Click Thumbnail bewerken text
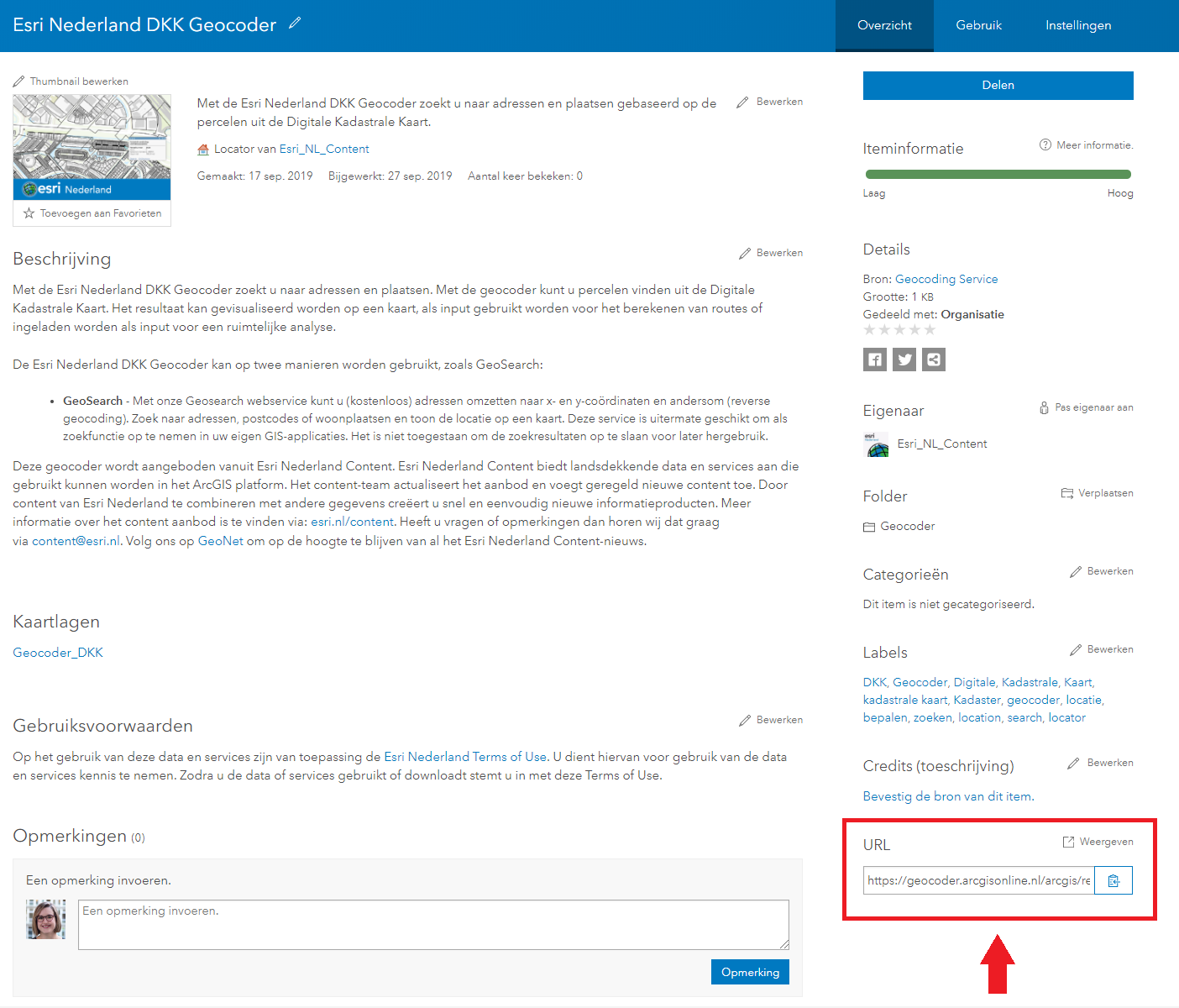 pyautogui.click(x=79, y=81)
